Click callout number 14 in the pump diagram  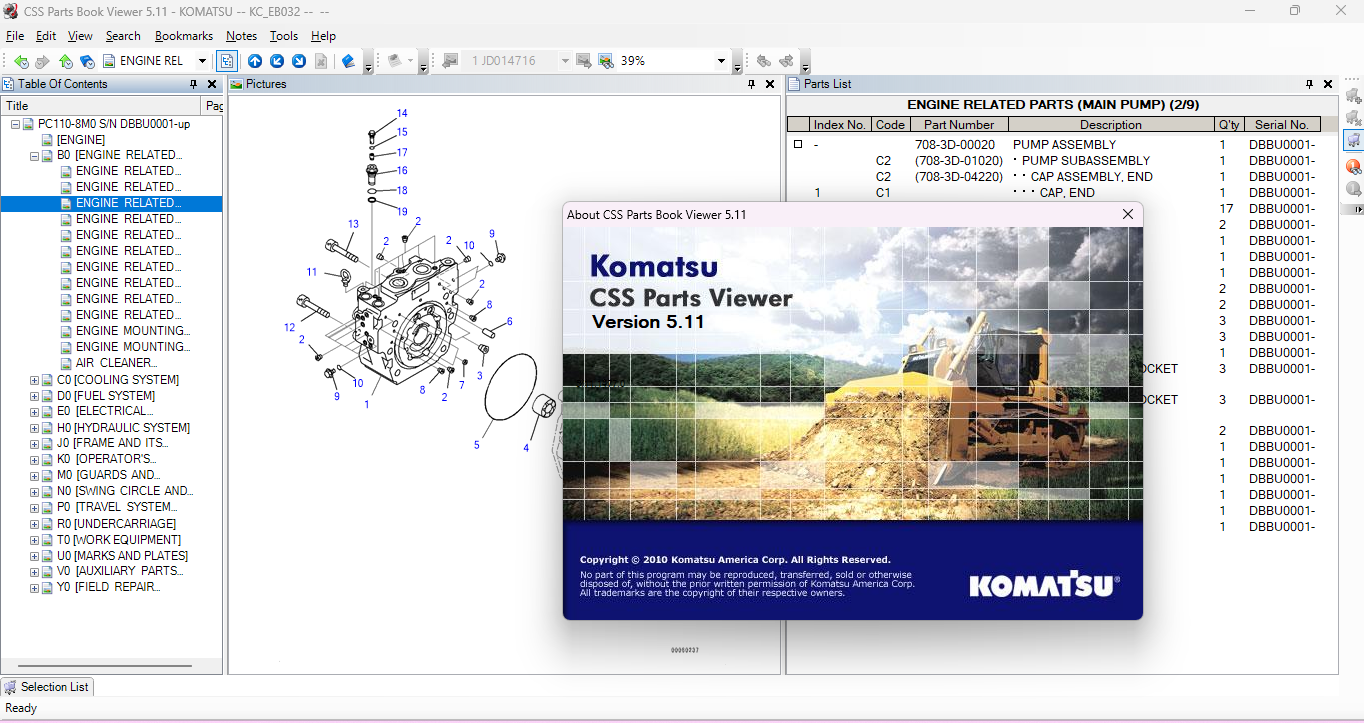[x=402, y=113]
